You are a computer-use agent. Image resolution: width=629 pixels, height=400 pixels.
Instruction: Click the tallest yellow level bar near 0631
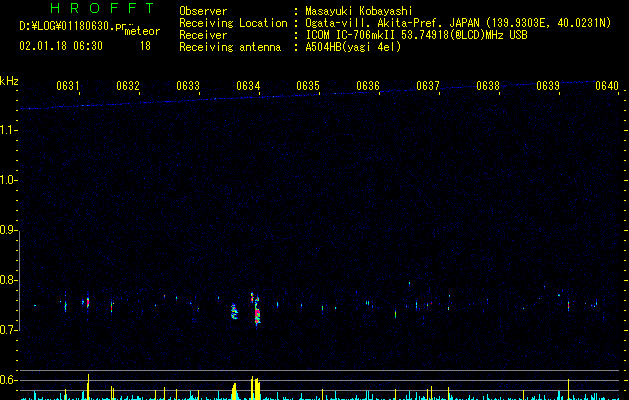pos(88,387)
